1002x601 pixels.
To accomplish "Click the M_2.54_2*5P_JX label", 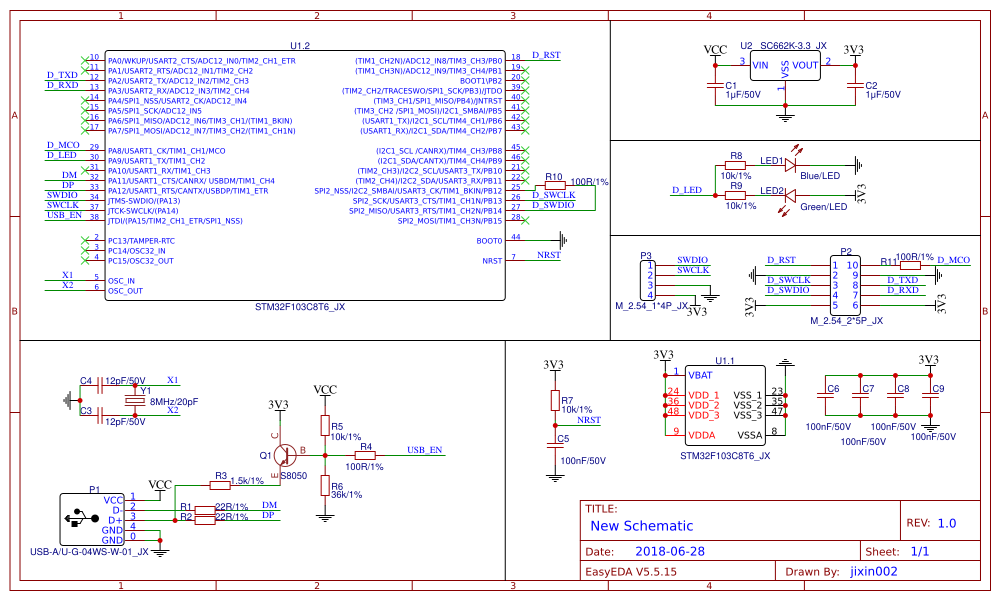I will (x=847, y=320).
